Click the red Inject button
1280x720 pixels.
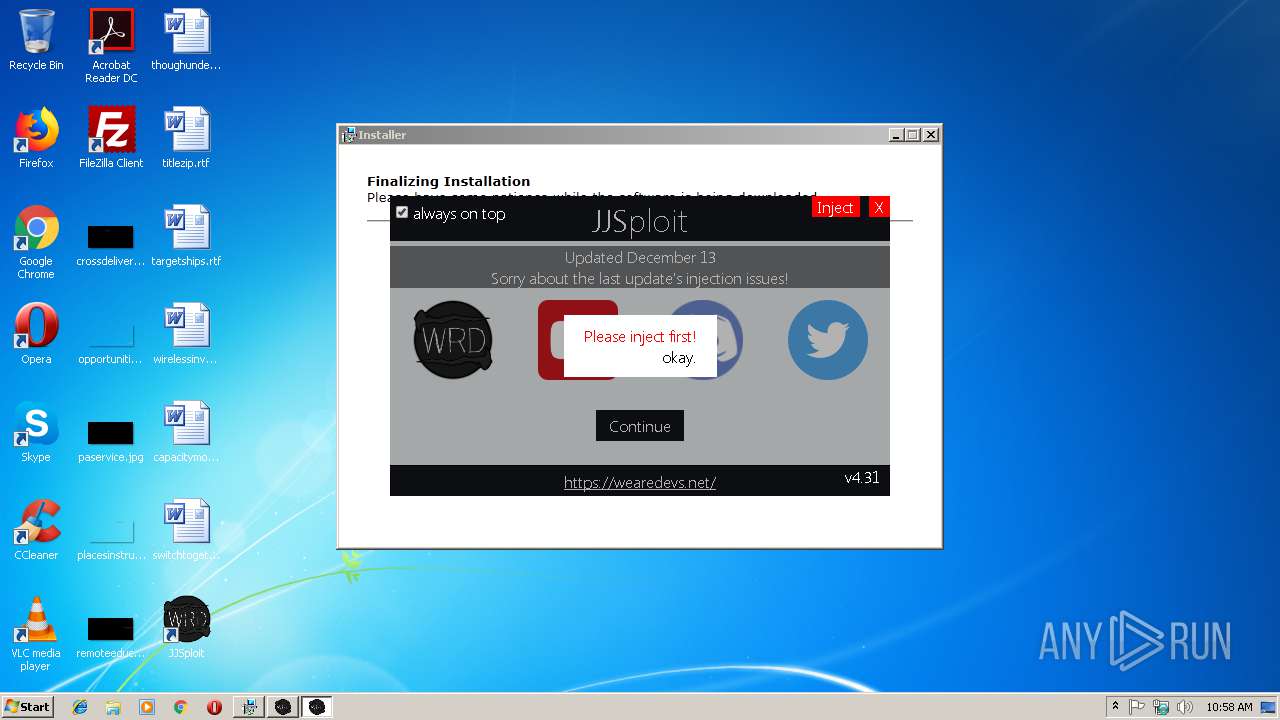click(835, 207)
